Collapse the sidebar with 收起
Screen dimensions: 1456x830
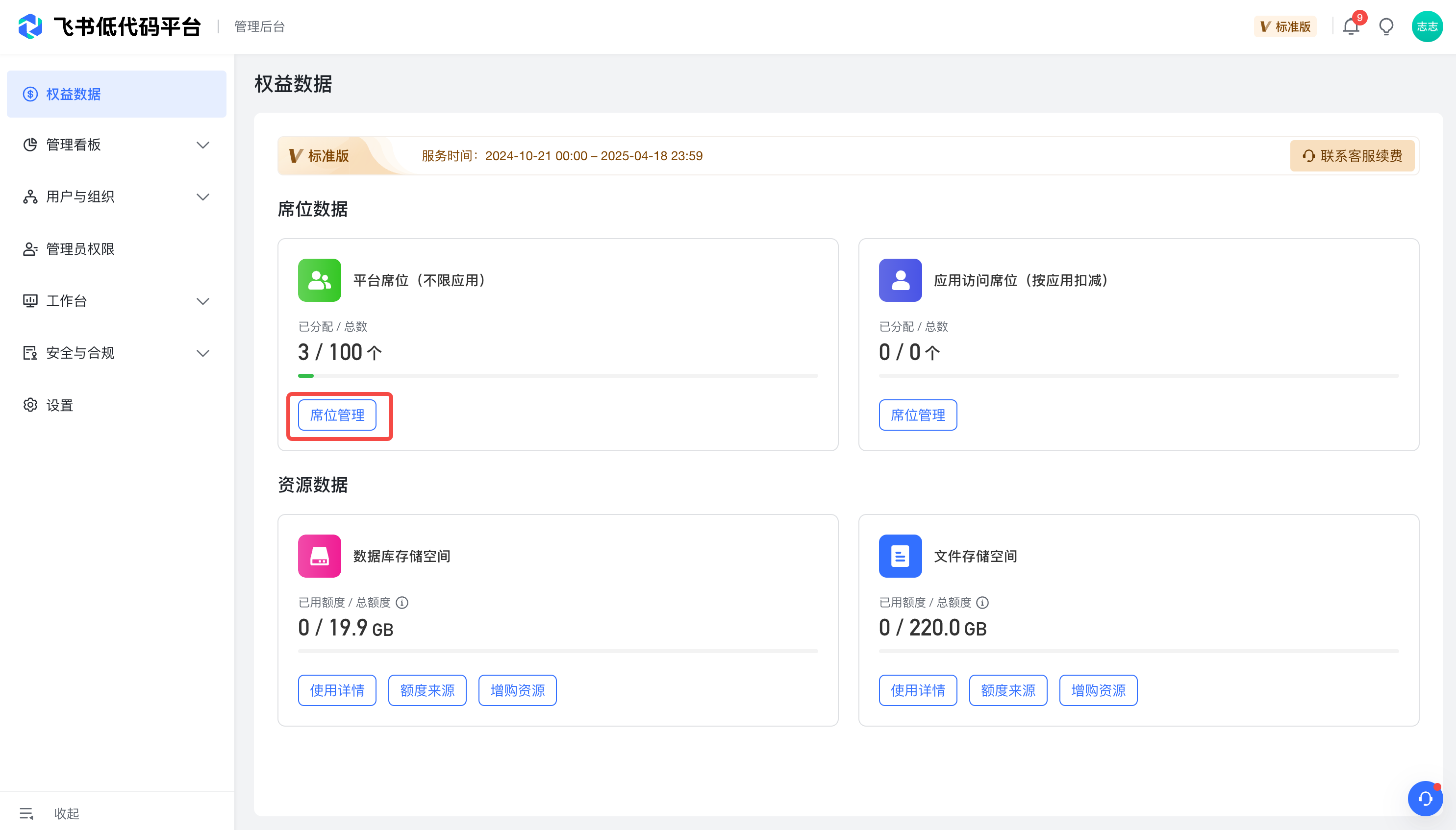coord(67,813)
